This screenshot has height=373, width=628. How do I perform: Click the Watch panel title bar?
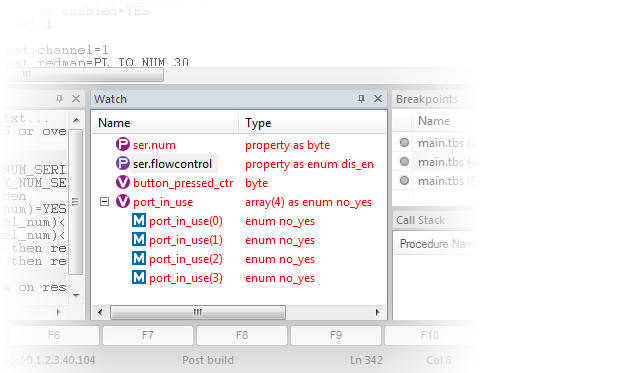(x=239, y=99)
